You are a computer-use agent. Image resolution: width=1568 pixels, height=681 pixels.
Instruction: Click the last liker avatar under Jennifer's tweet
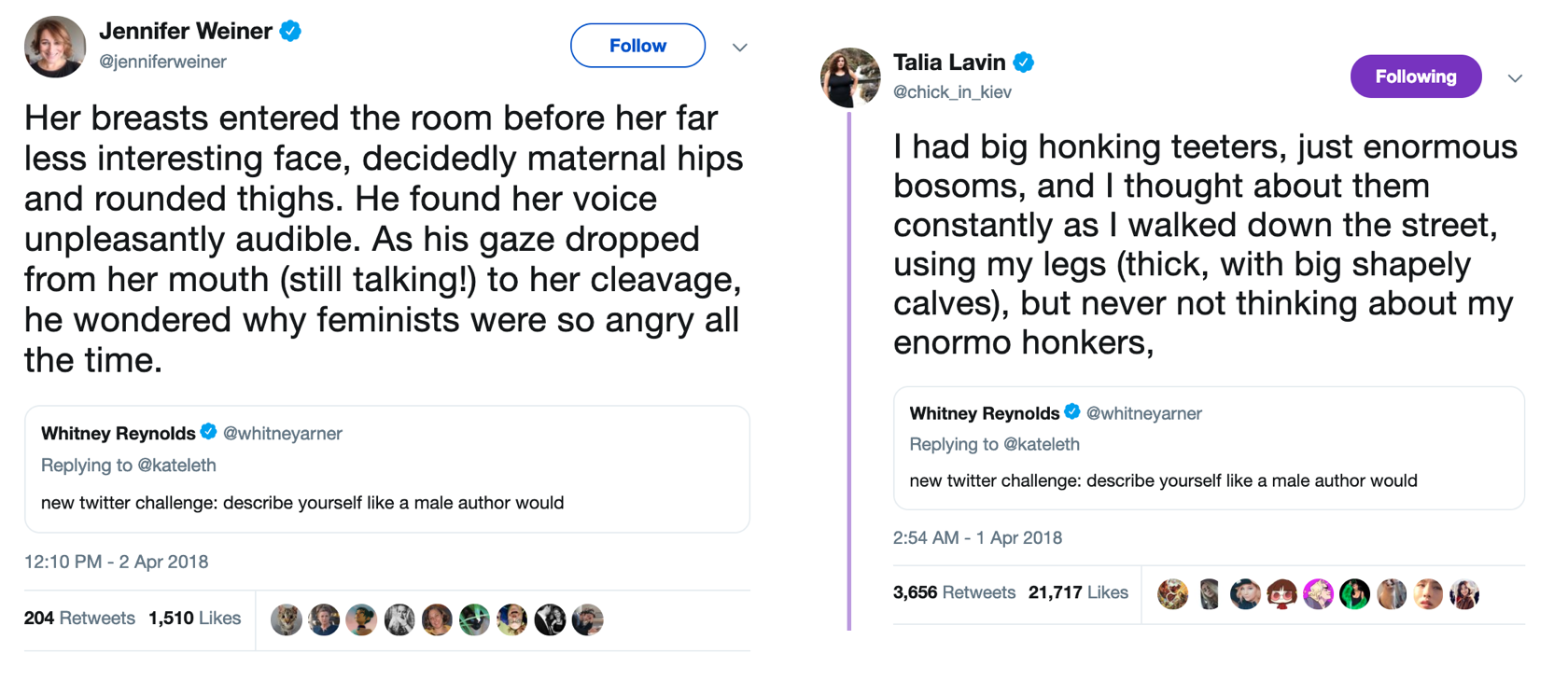(587, 619)
